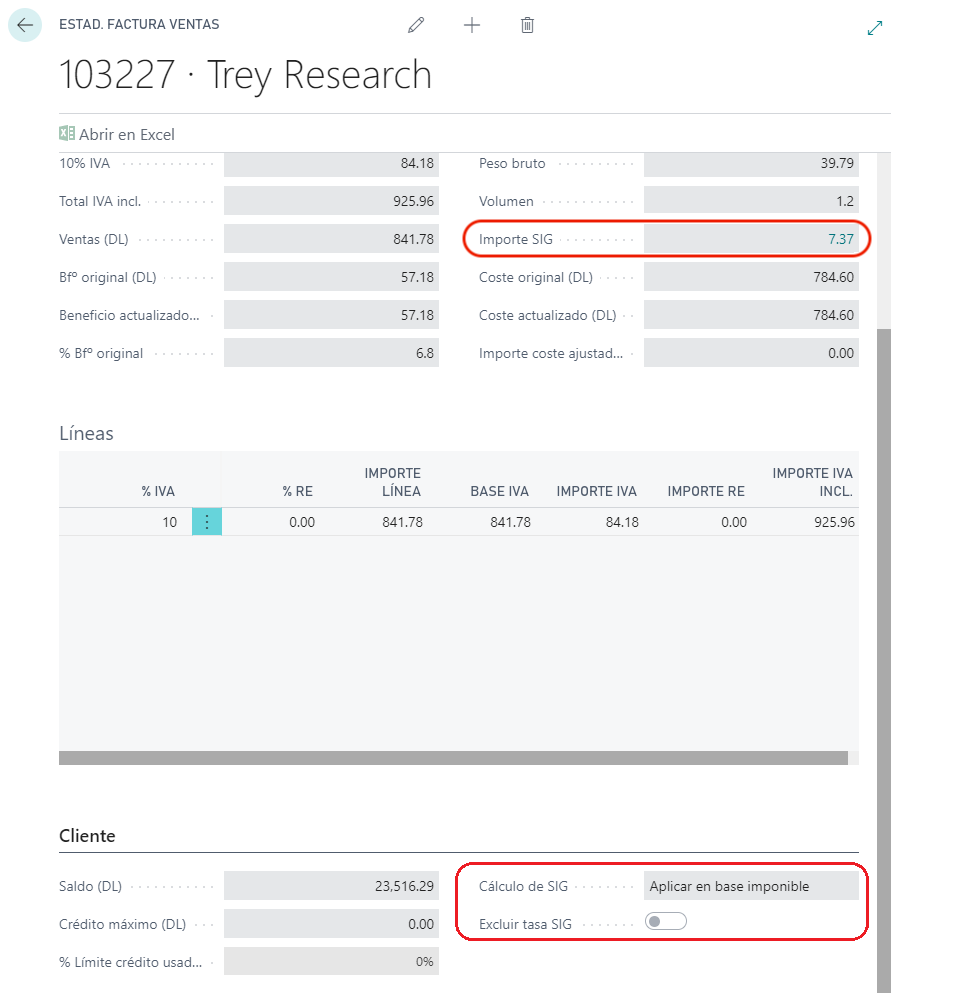Click the horizontal scrollbar under Líneas
Screen dimensions: 959x993
pos(453,758)
